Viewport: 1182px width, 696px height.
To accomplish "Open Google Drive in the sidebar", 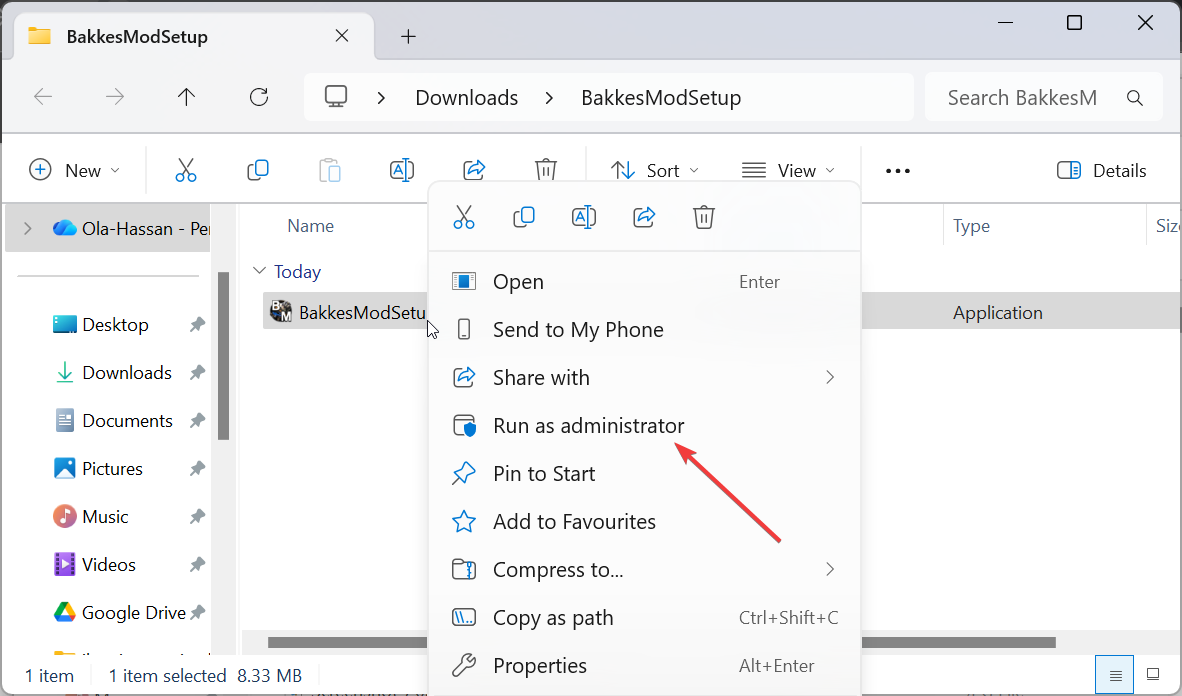I will point(133,612).
